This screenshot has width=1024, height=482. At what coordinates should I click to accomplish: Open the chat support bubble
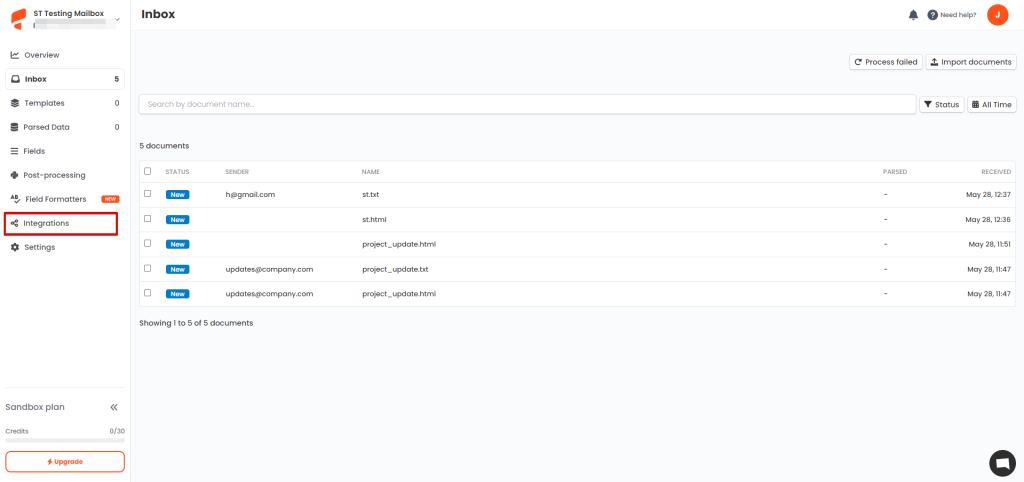pos(1002,463)
